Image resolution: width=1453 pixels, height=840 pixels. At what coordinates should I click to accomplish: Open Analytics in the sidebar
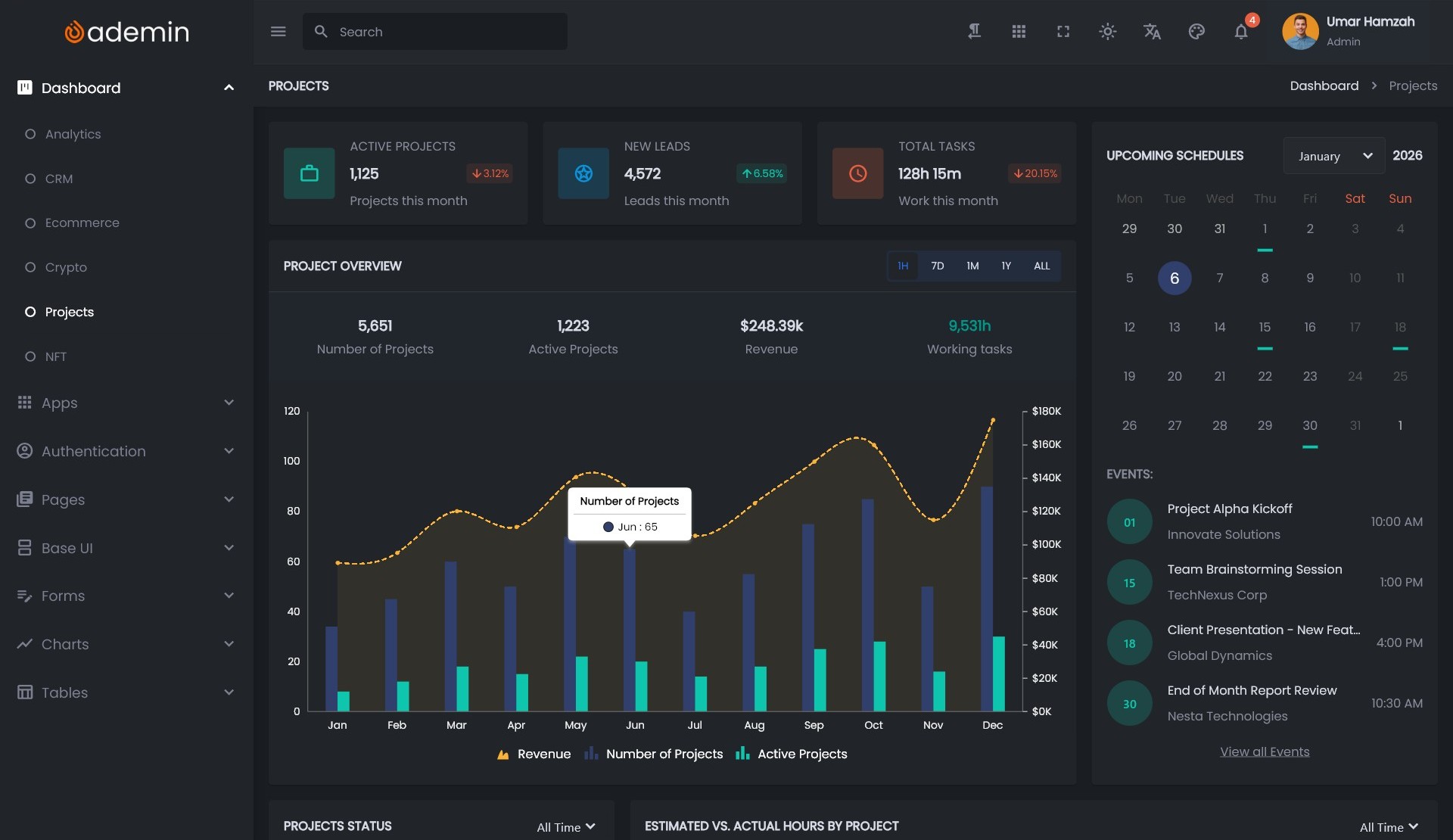[x=73, y=135]
